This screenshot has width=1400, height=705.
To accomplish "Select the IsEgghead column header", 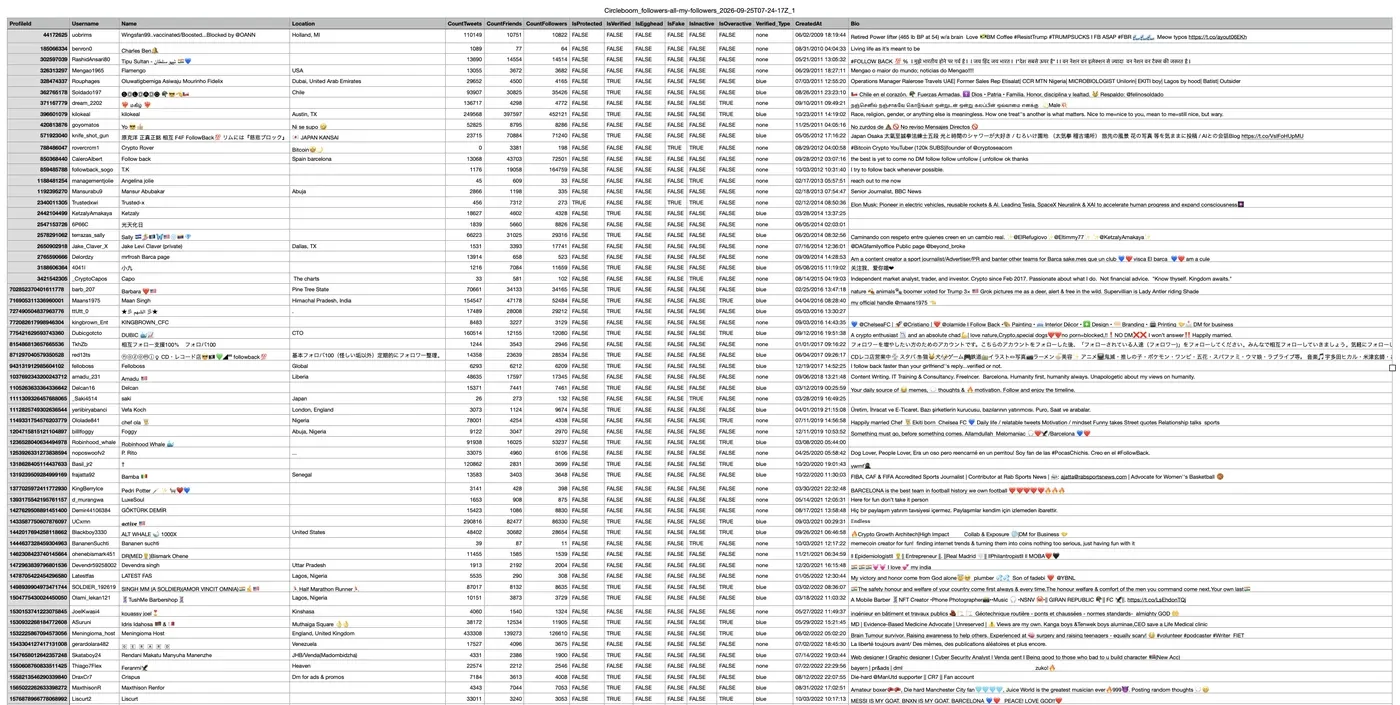I will [650, 23].
